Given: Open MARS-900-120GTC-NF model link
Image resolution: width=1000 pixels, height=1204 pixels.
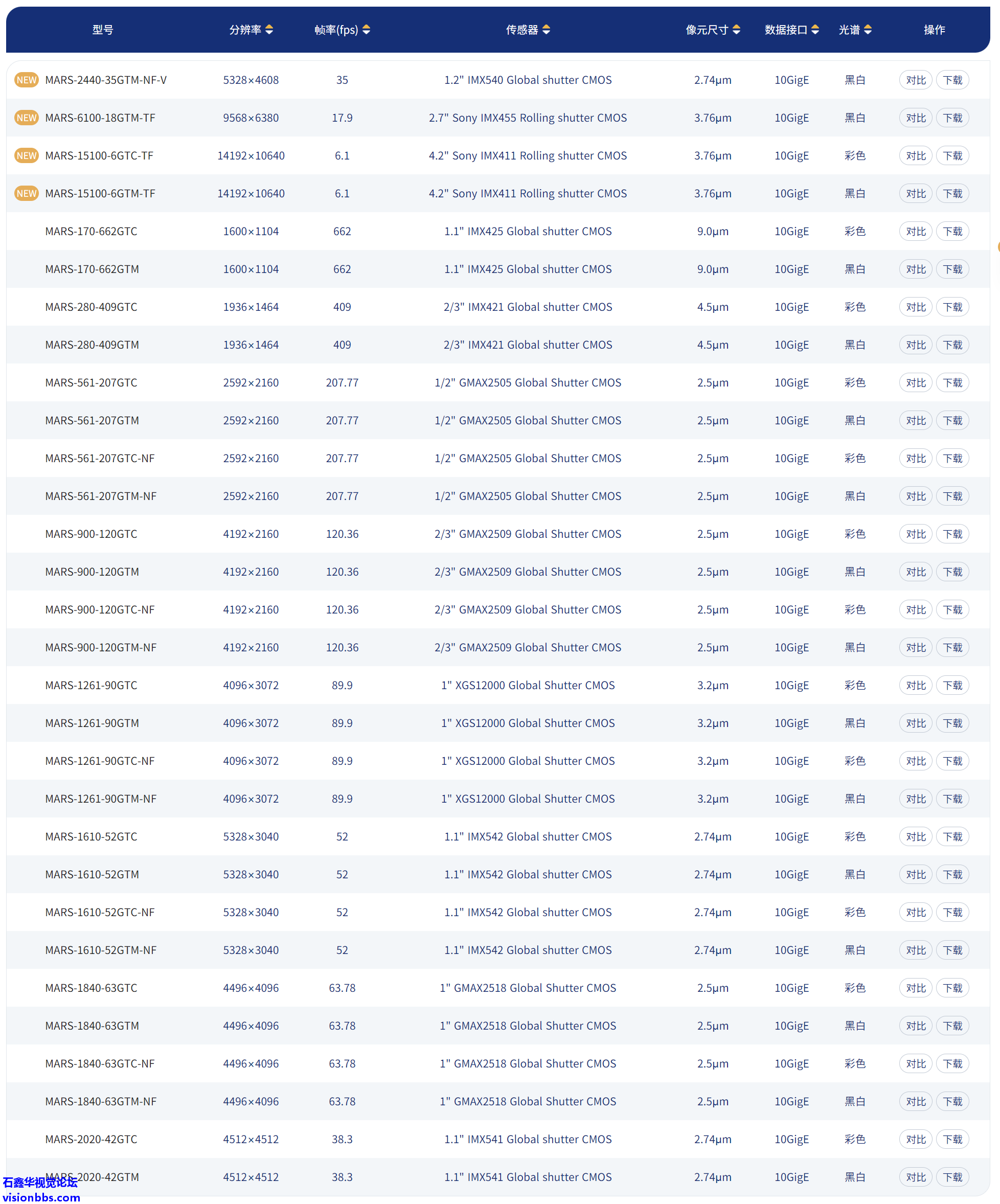Looking at the screenshot, I should pyautogui.click(x=100, y=609).
